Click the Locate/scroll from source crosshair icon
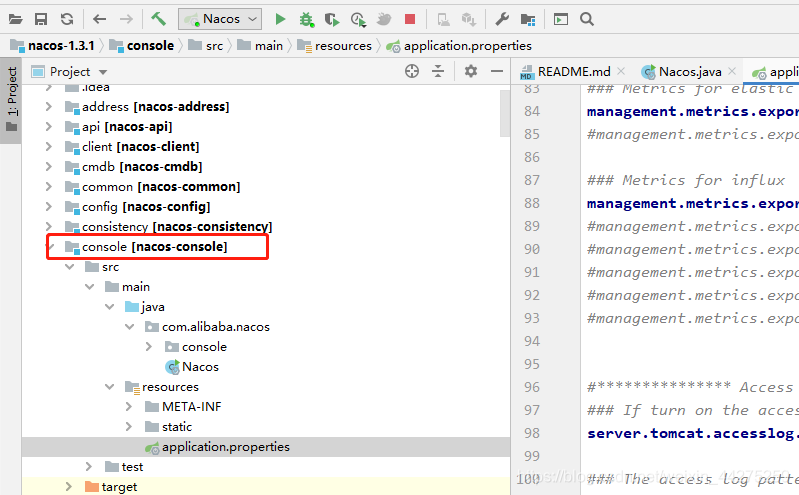 412,71
